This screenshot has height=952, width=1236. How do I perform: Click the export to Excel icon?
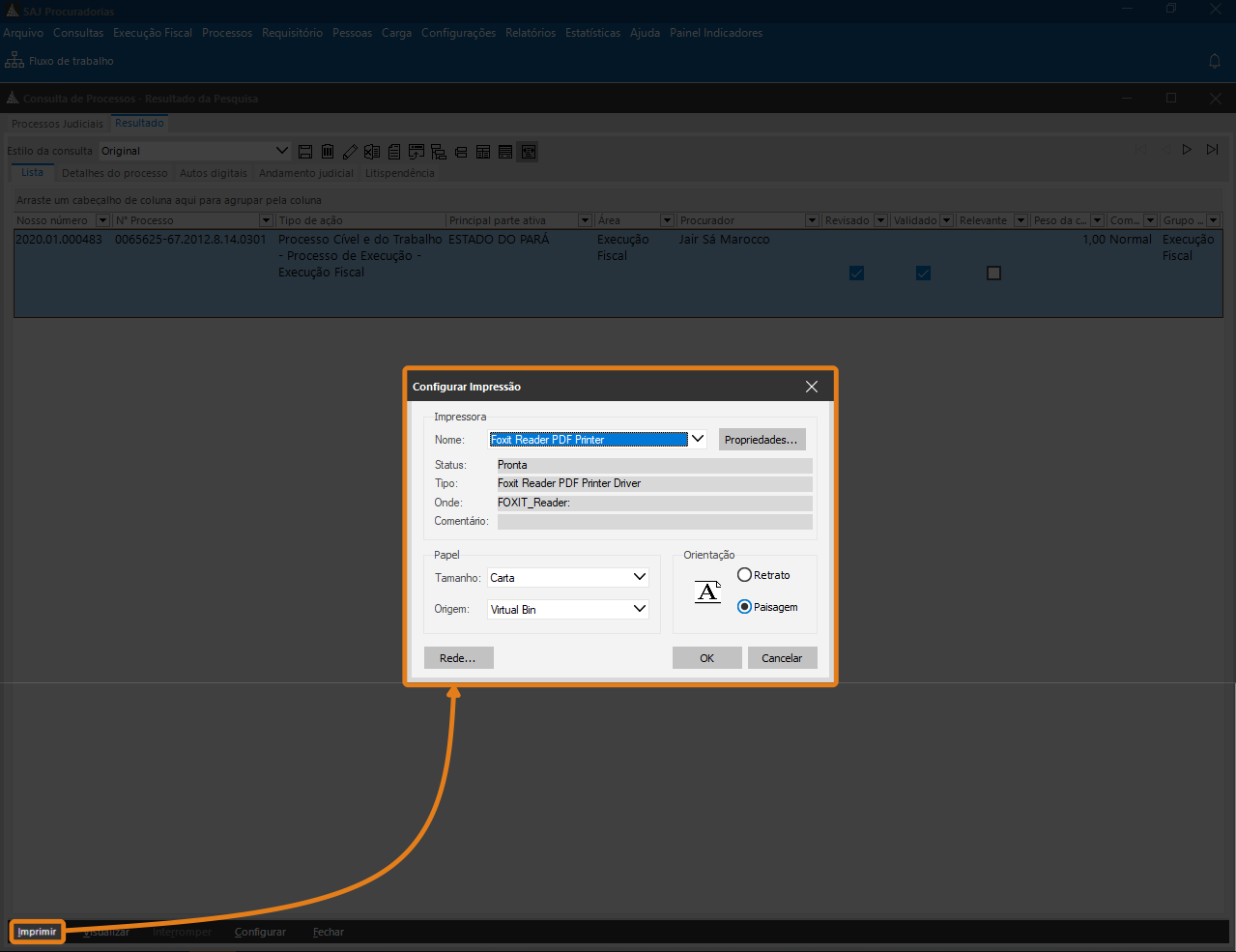coord(372,152)
